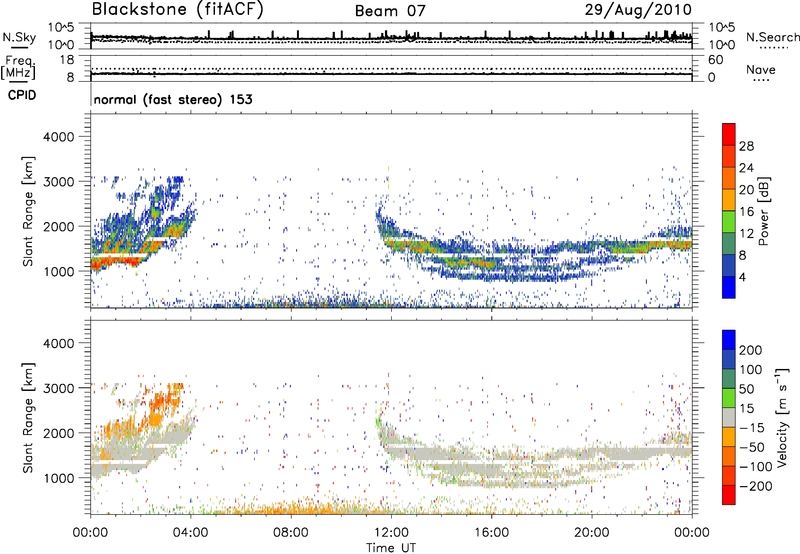Click the '-100' Velocity colorbar tick label
Image resolution: width=800 pixels, height=554 pixels.
(756, 467)
